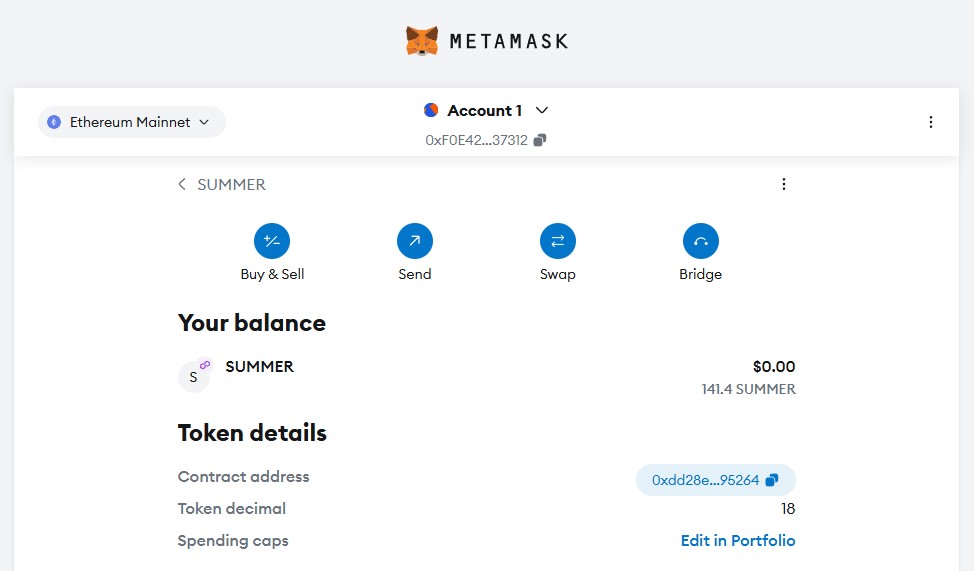The width and height of the screenshot is (974, 571).
Task: Open SUMMER token options three-dot menu
Action: [x=783, y=184]
